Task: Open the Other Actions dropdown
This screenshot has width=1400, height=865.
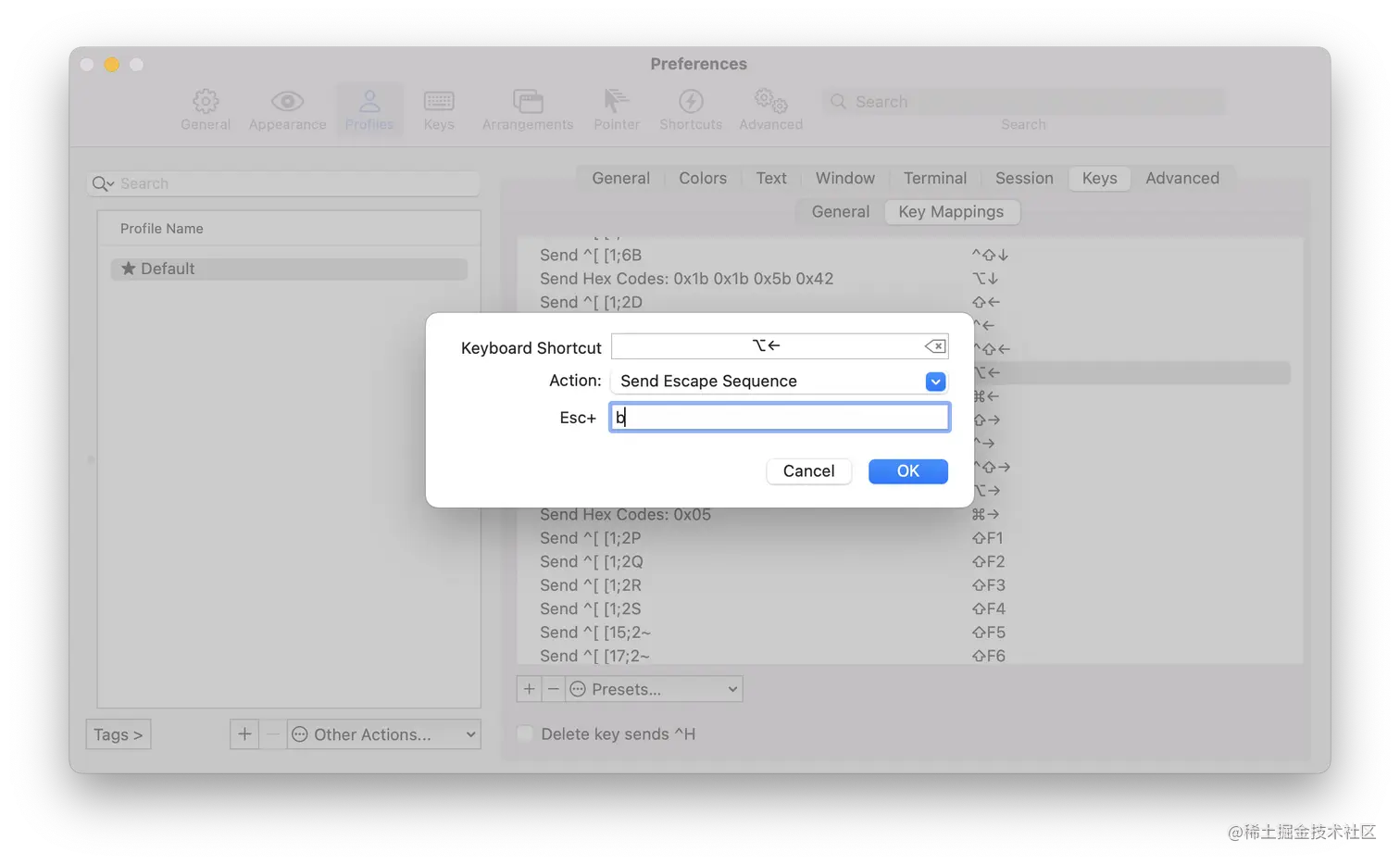Action: (x=383, y=734)
